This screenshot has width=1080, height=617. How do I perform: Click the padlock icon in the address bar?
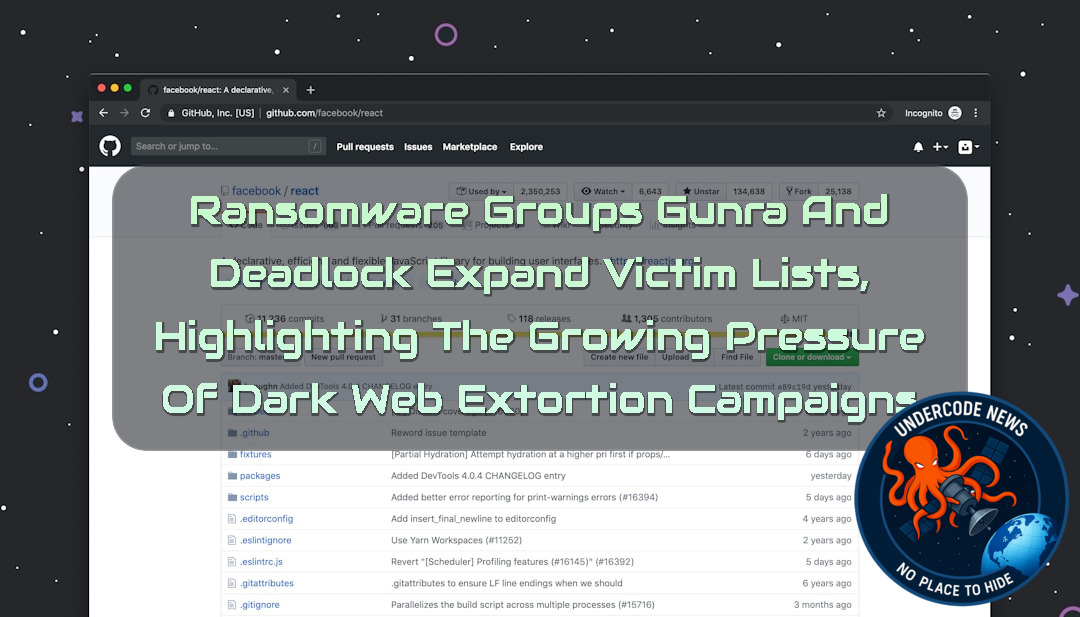[171, 113]
